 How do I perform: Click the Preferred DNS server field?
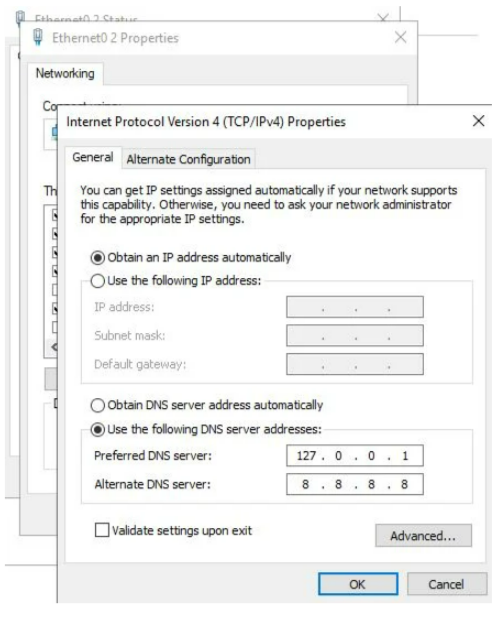click(x=355, y=456)
